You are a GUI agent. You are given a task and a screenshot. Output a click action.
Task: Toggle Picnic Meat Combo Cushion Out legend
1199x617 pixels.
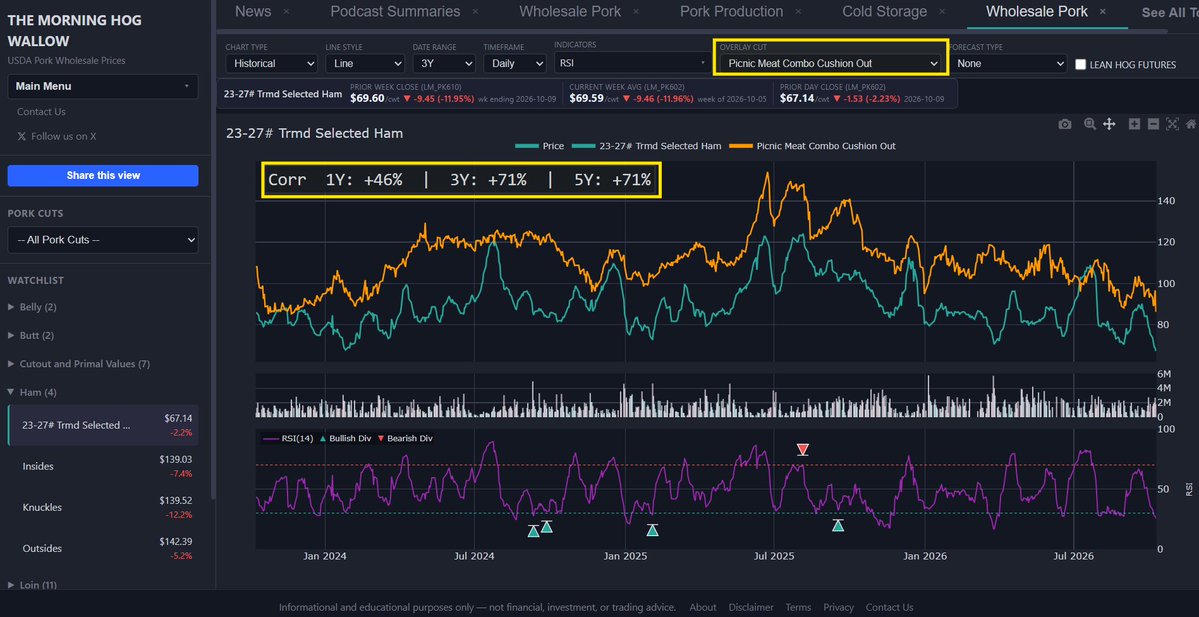[812, 145]
